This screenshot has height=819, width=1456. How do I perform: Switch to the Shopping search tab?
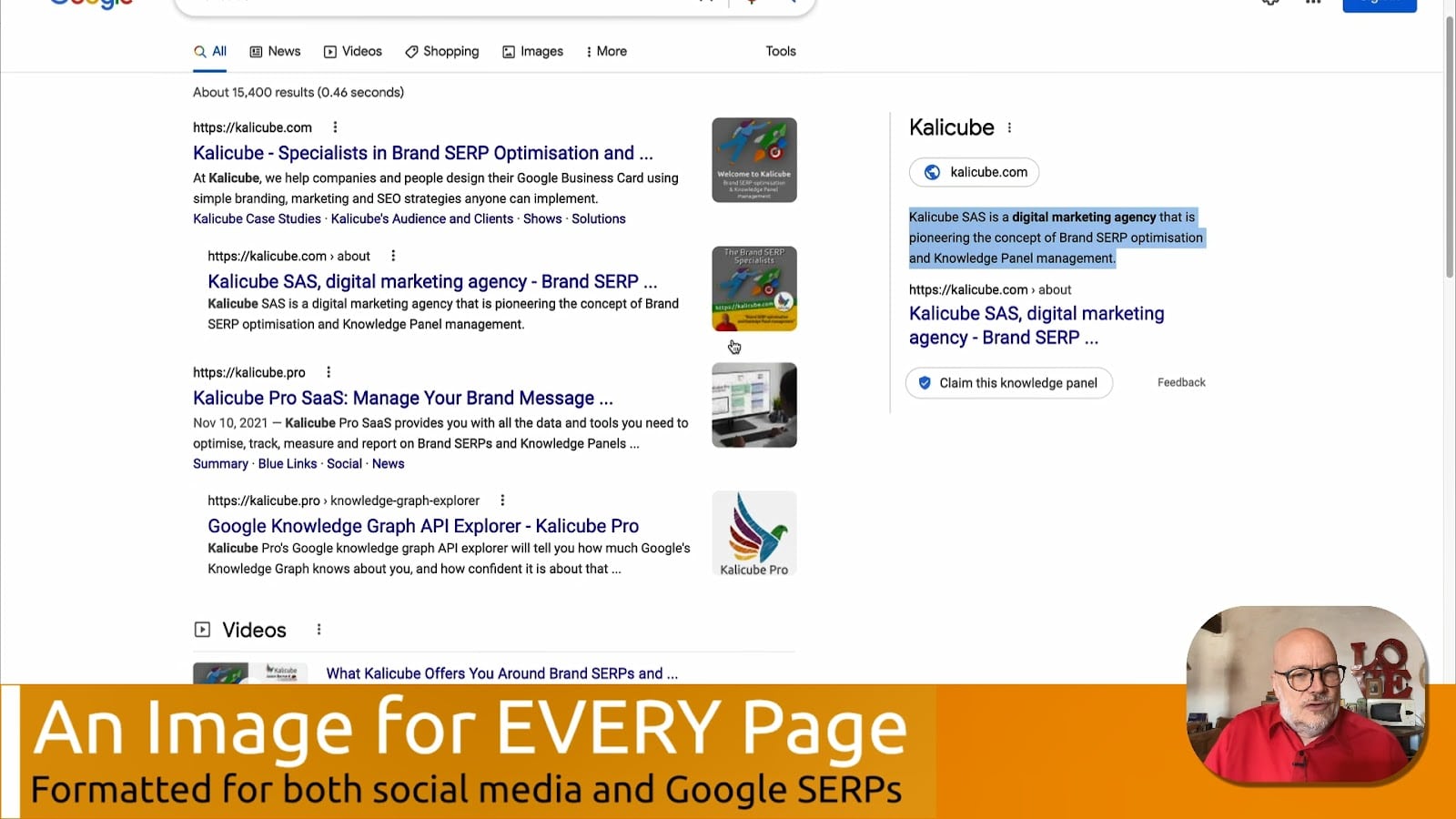442,52
